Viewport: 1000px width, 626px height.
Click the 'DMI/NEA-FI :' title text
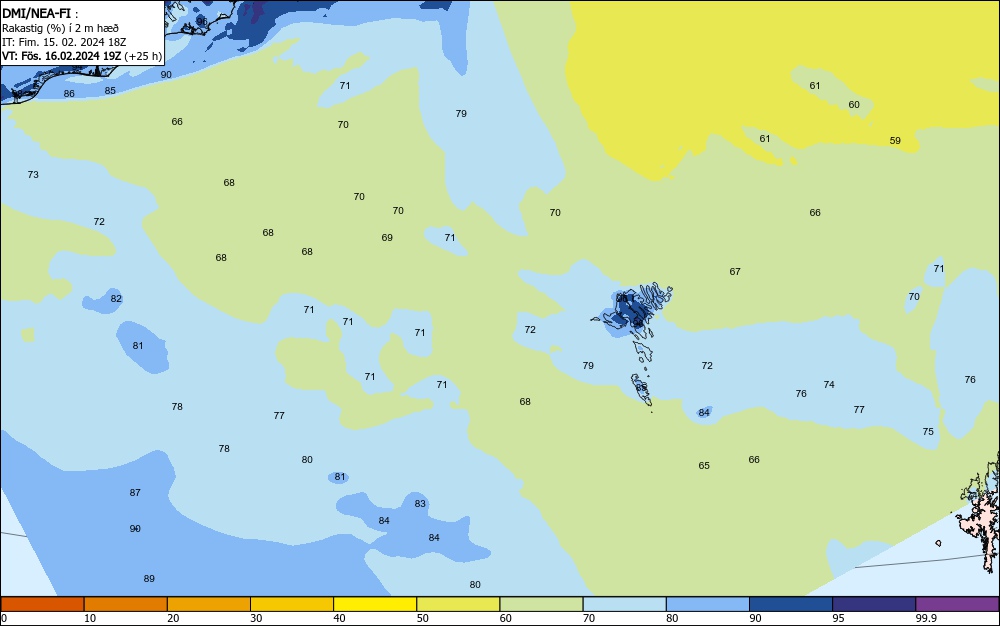click(40, 13)
